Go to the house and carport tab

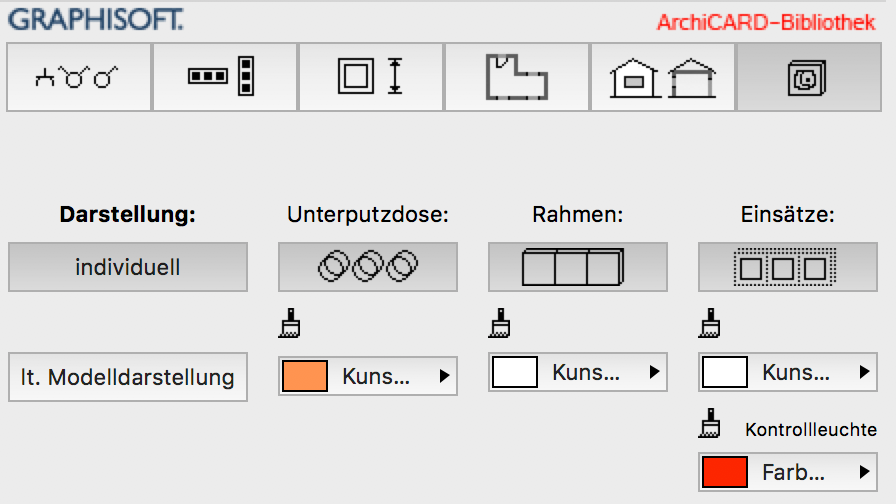point(663,77)
